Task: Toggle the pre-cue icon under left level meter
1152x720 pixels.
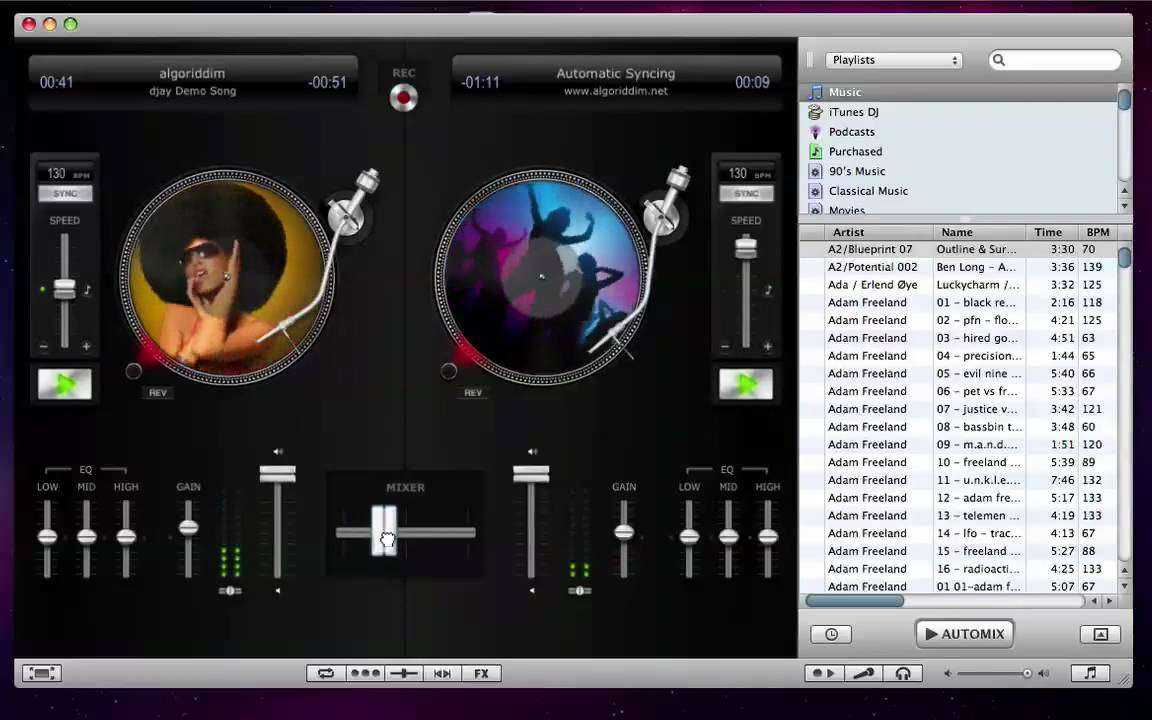Action: point(230,591)
